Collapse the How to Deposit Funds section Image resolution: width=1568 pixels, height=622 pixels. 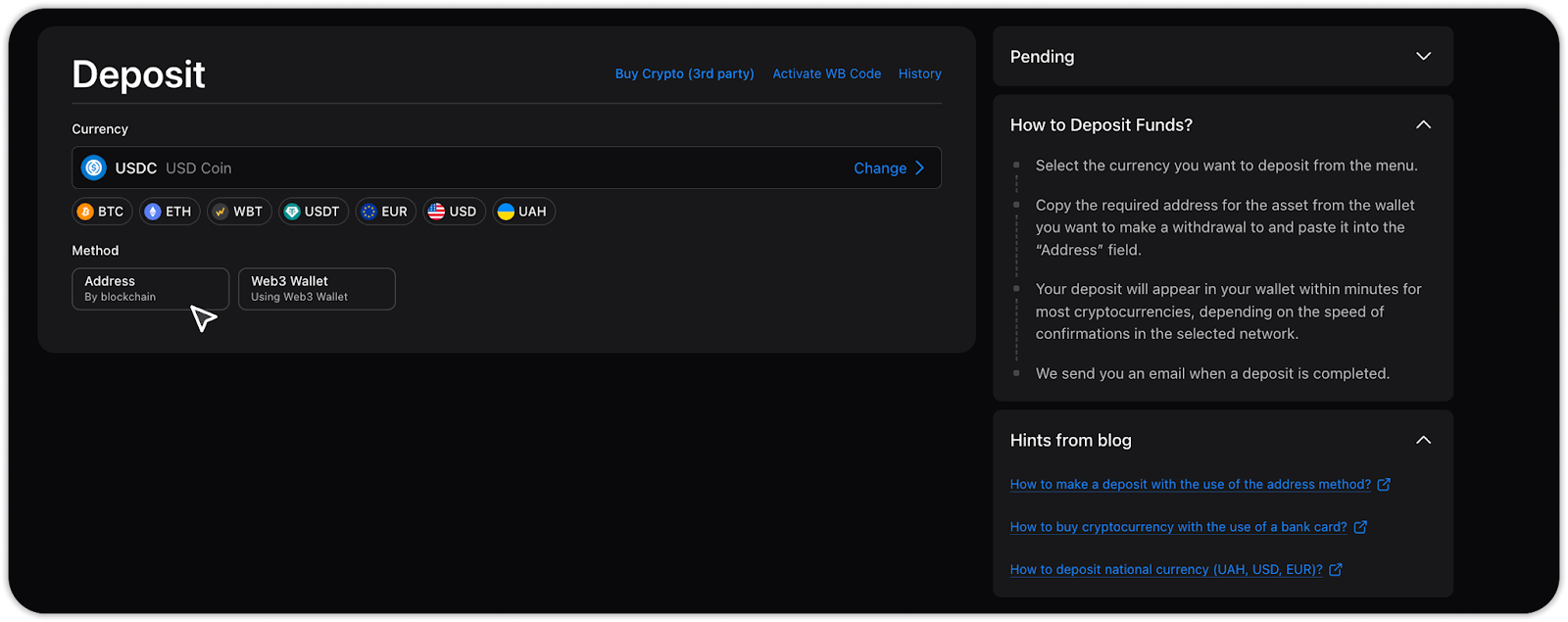tap(1423, 125)
